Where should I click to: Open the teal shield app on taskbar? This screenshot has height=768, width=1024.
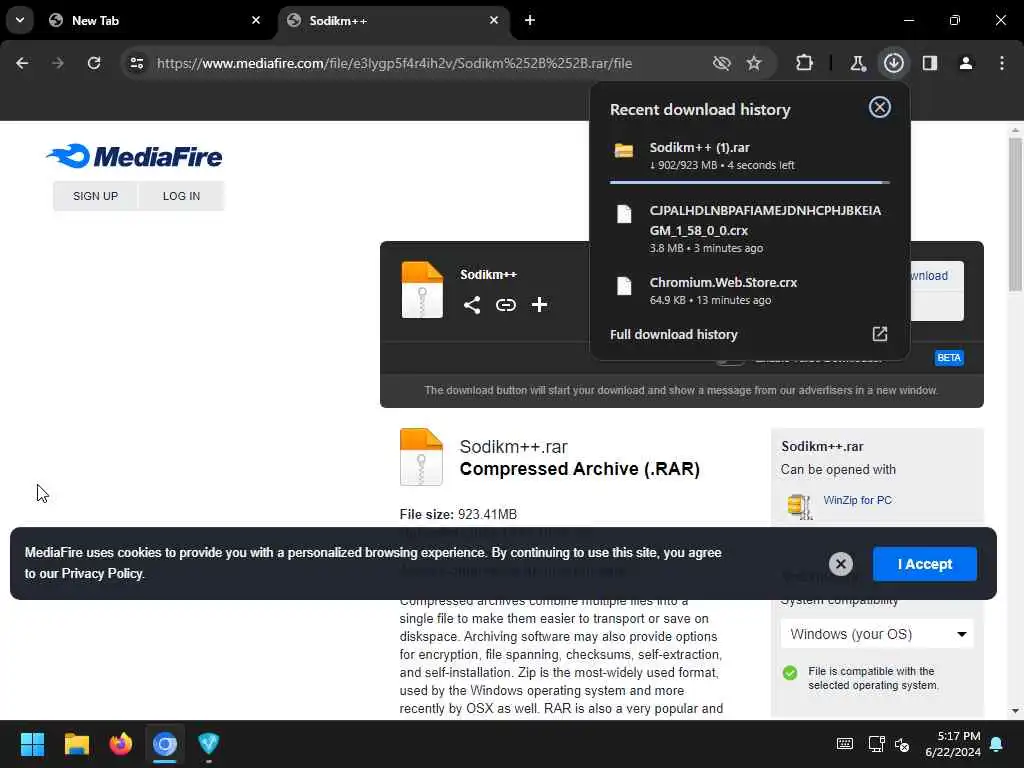click(x=208, y=744)
